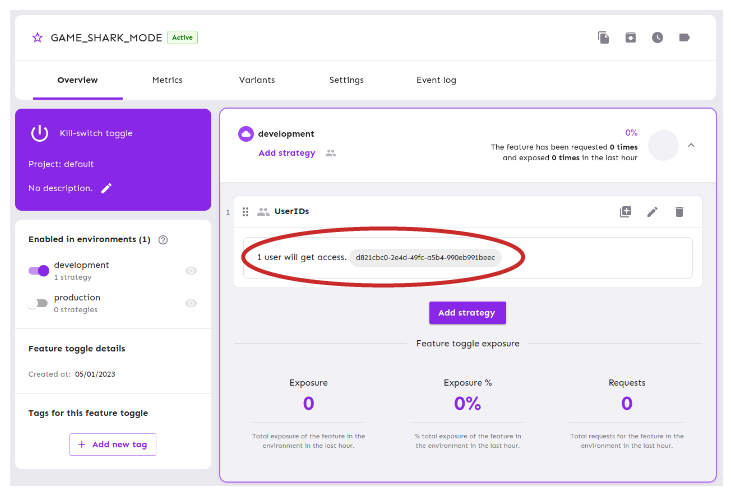Click '1 user will get access.' text

pyautogui.click(x=302, y=257)
